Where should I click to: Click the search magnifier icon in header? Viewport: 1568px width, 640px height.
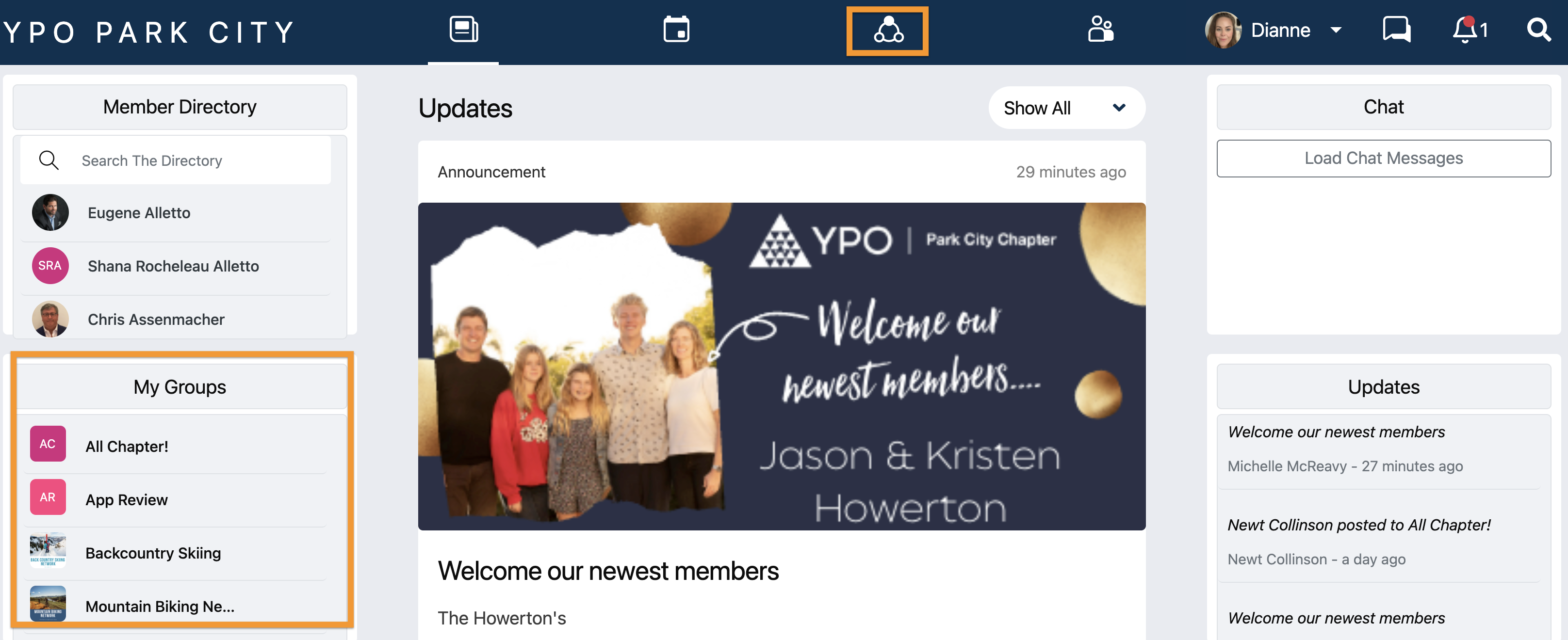[1538, 30]
